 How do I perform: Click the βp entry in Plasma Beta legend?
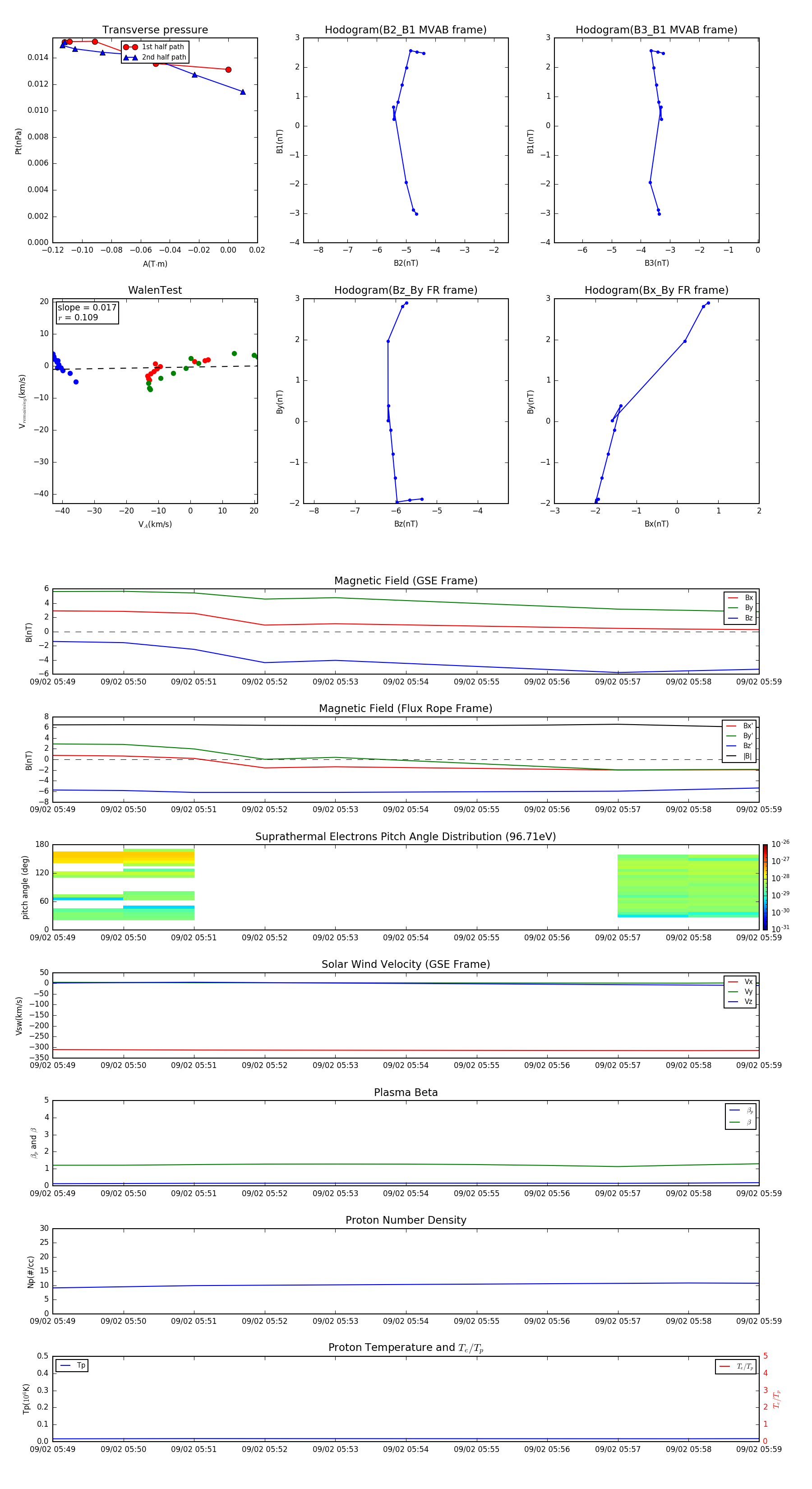741,1110
